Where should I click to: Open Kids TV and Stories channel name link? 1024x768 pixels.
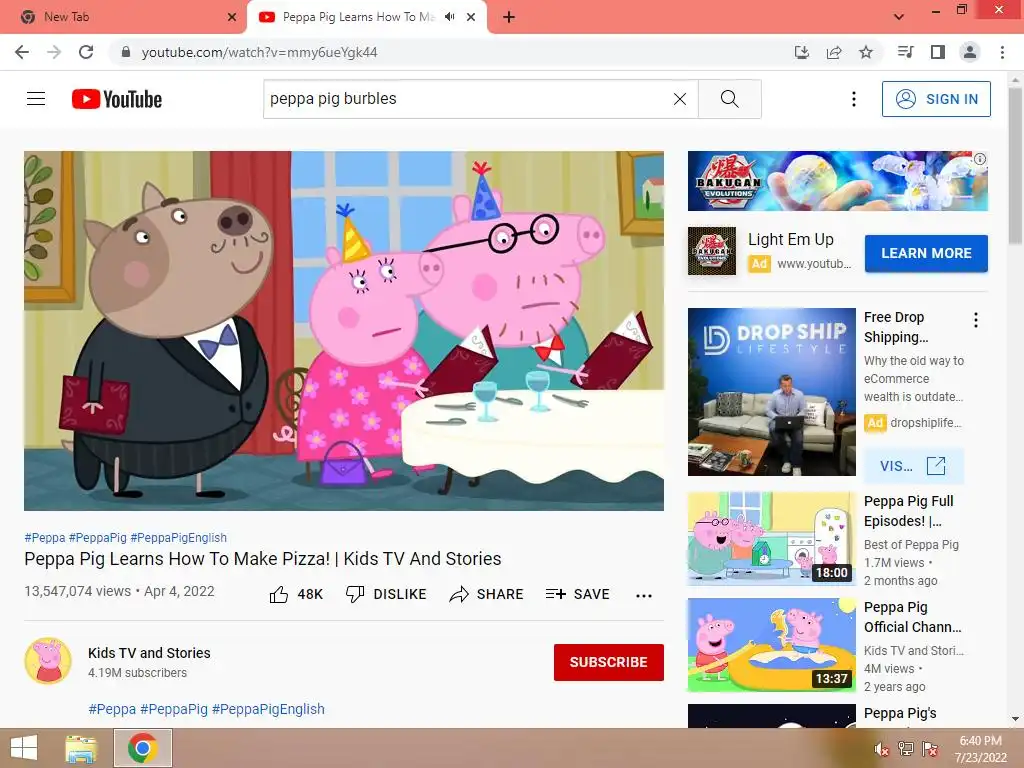149,653
